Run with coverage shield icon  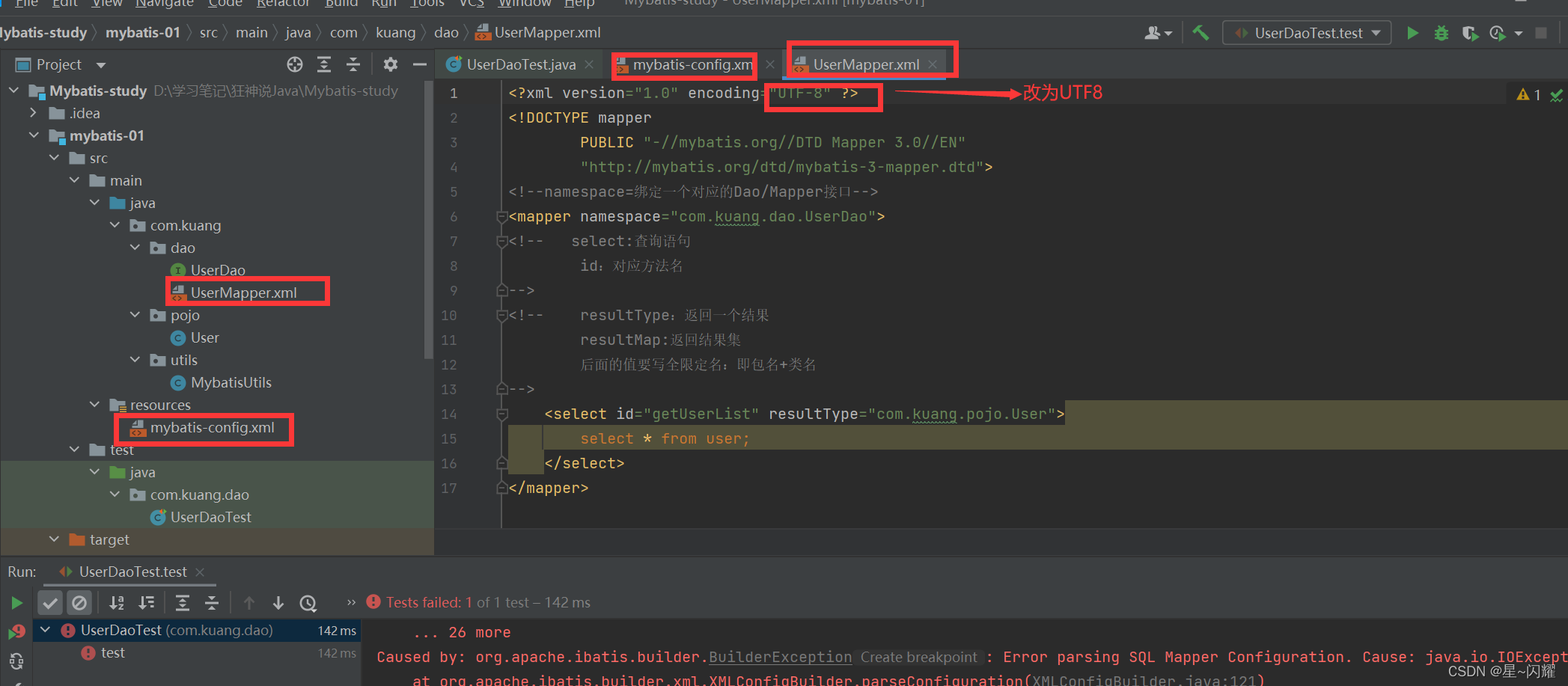1469,33
